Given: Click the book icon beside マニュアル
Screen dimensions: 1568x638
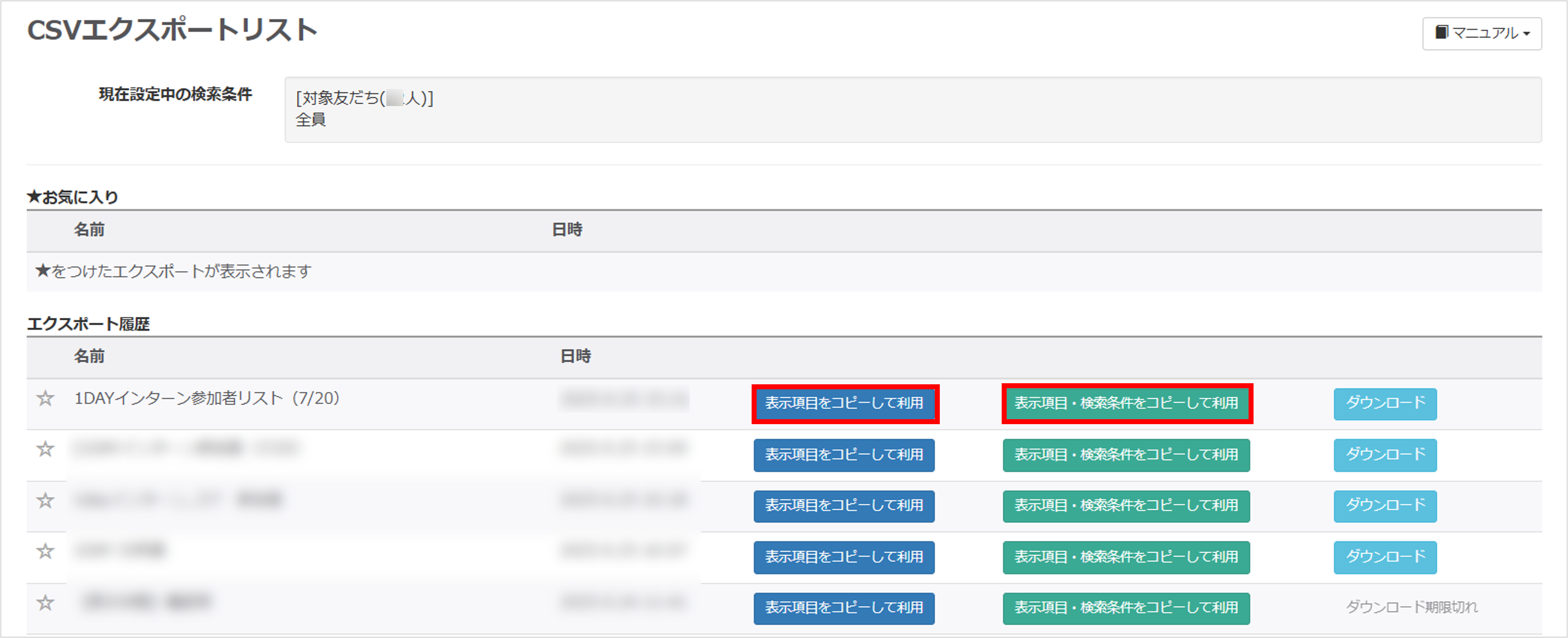Looking at the screenshot, I should click(x=1441, y=32).
